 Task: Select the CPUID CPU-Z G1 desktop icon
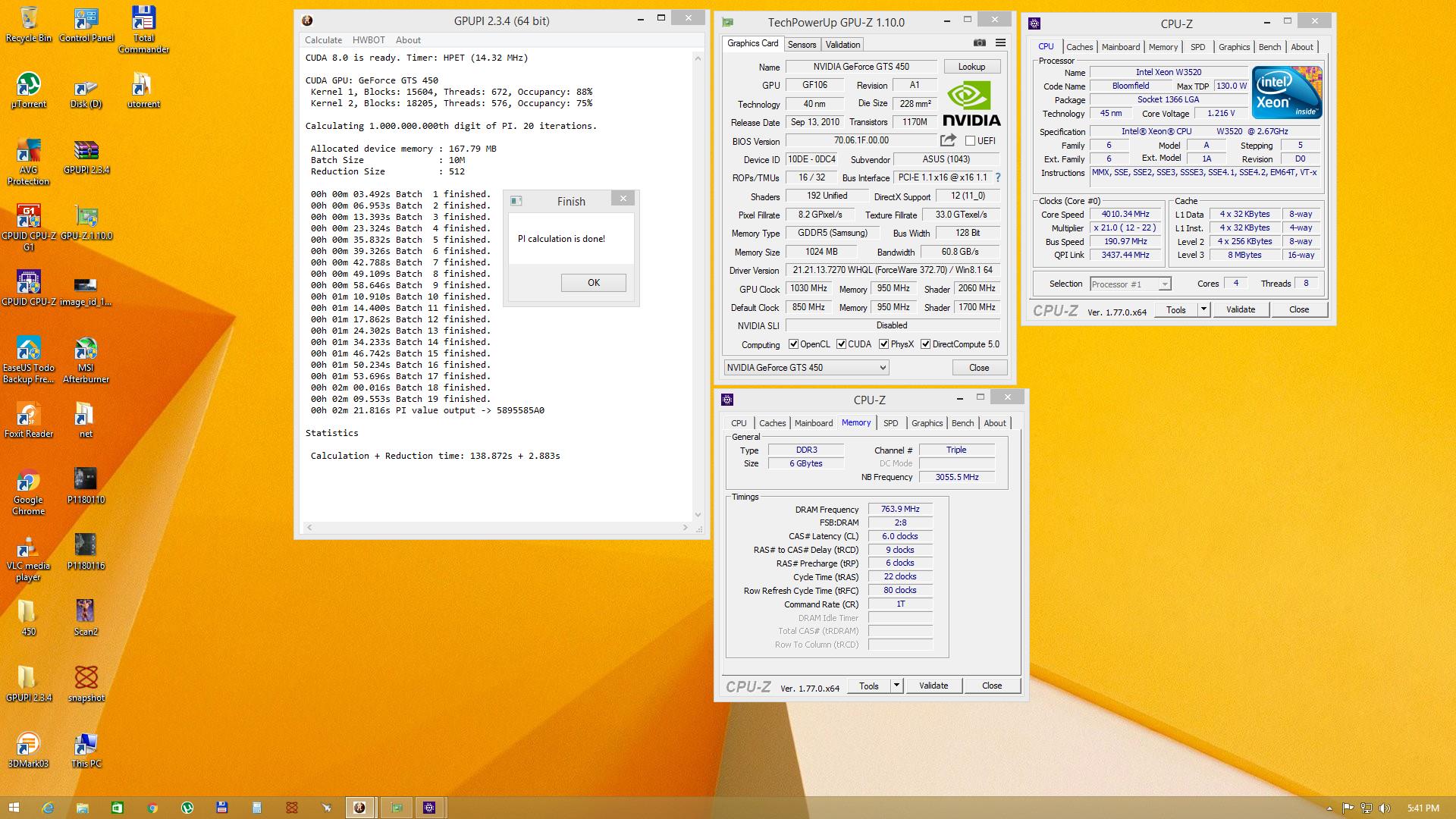[28, 227]
